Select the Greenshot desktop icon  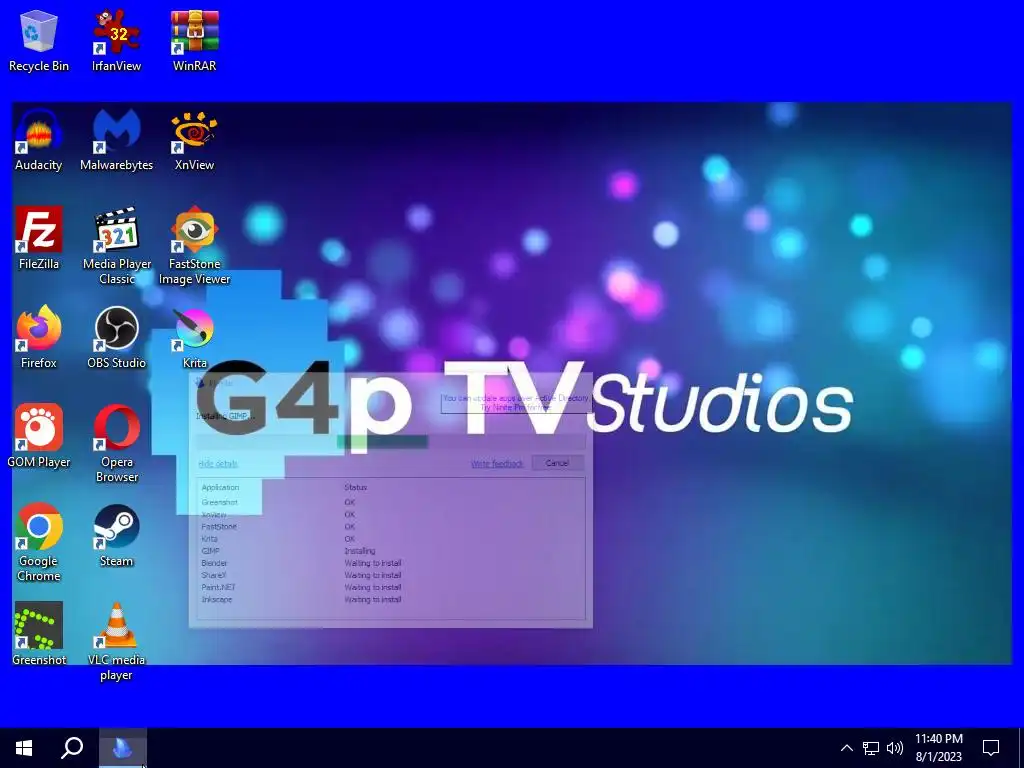click(39, 634)
